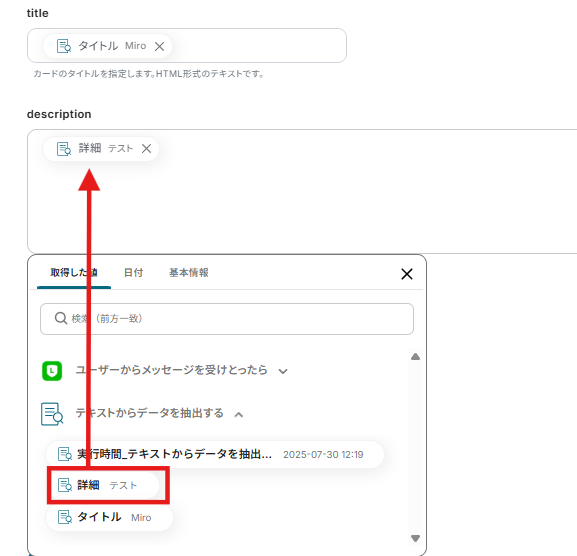The width and height of the screenshot is (577, 556).
Task: Click the description field label
Action: 59,114
